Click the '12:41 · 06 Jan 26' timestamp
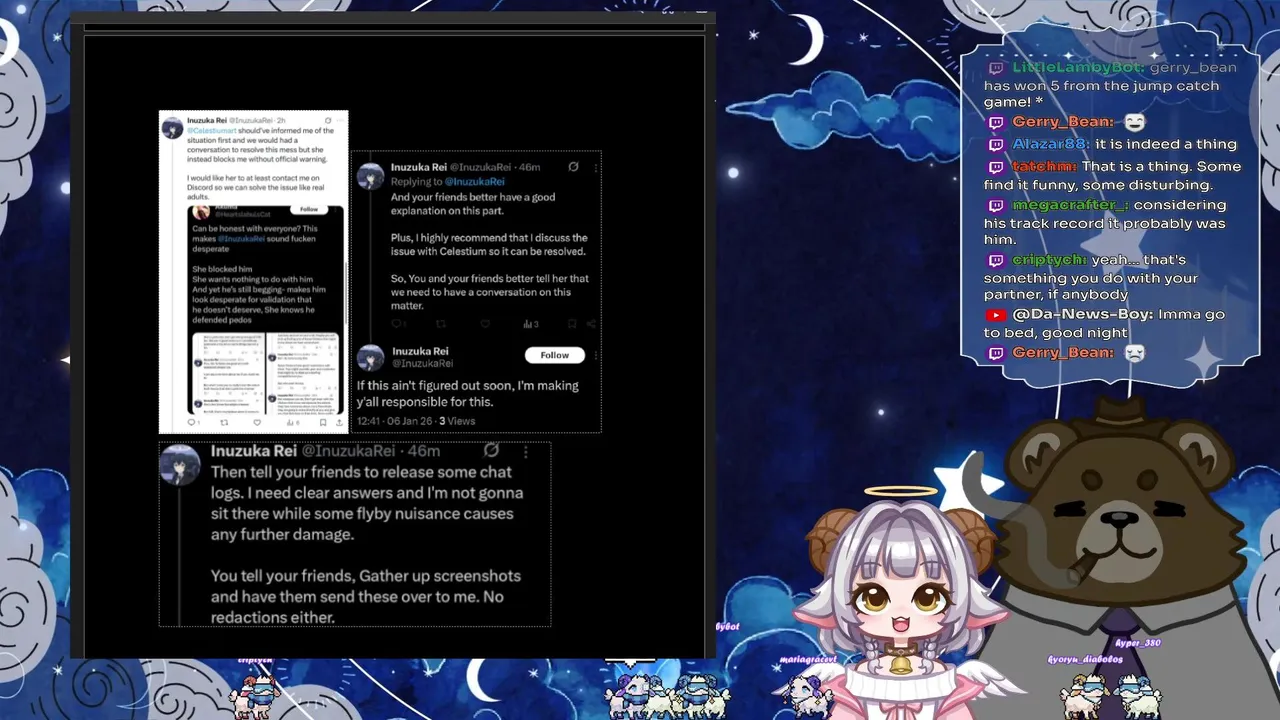Image resolution: width=1280 pixels, height=720 pixels. 395,421
